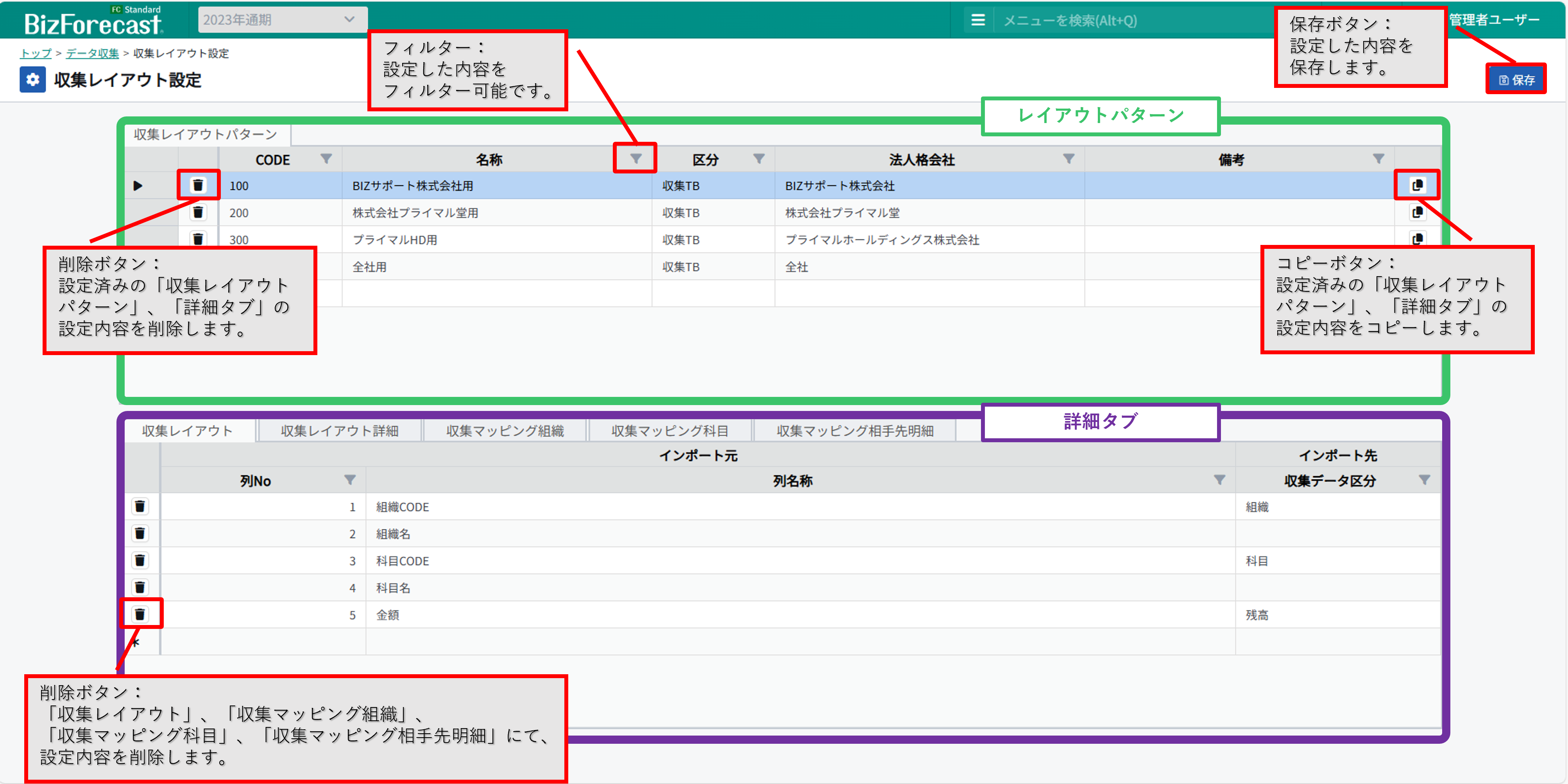Viewport: 1568px width, 784px height.
Task: Delete the 組織CODE column row
Action: (x=140, y=506)
